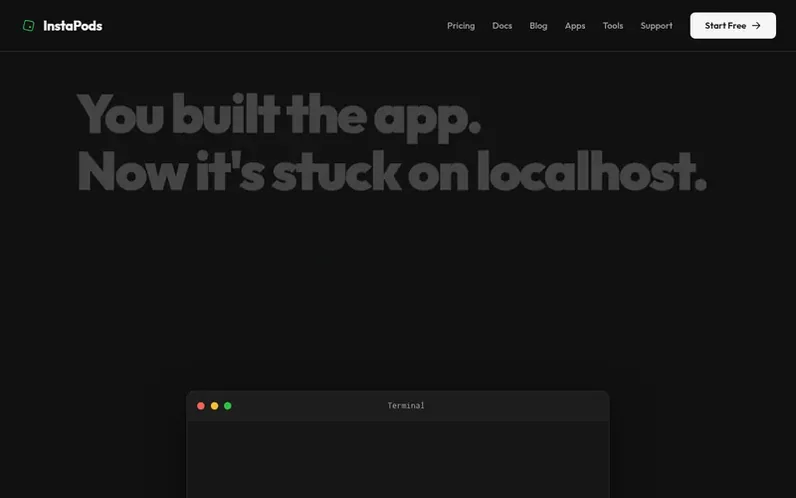The image size is (796, 498).
Task: Open the Blog link
Action: click(x=538, y=25)
